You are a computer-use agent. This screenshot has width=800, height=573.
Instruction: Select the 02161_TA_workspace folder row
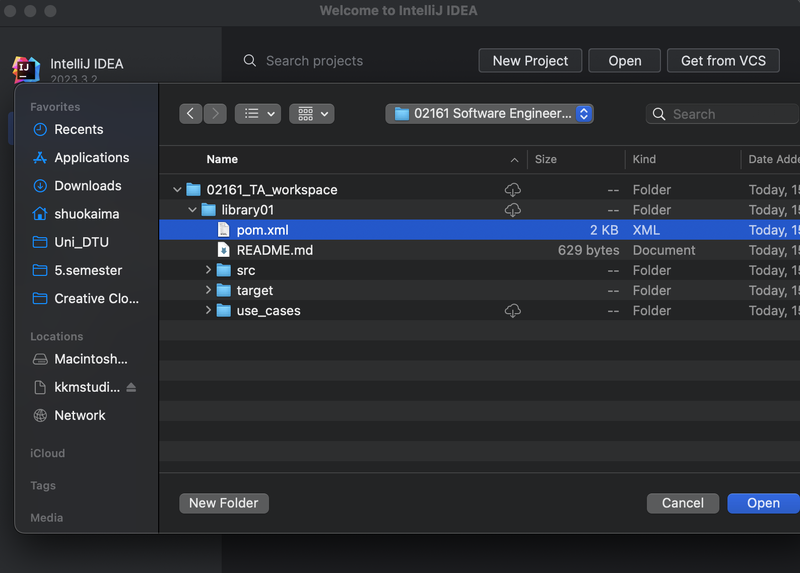(479, 190)
